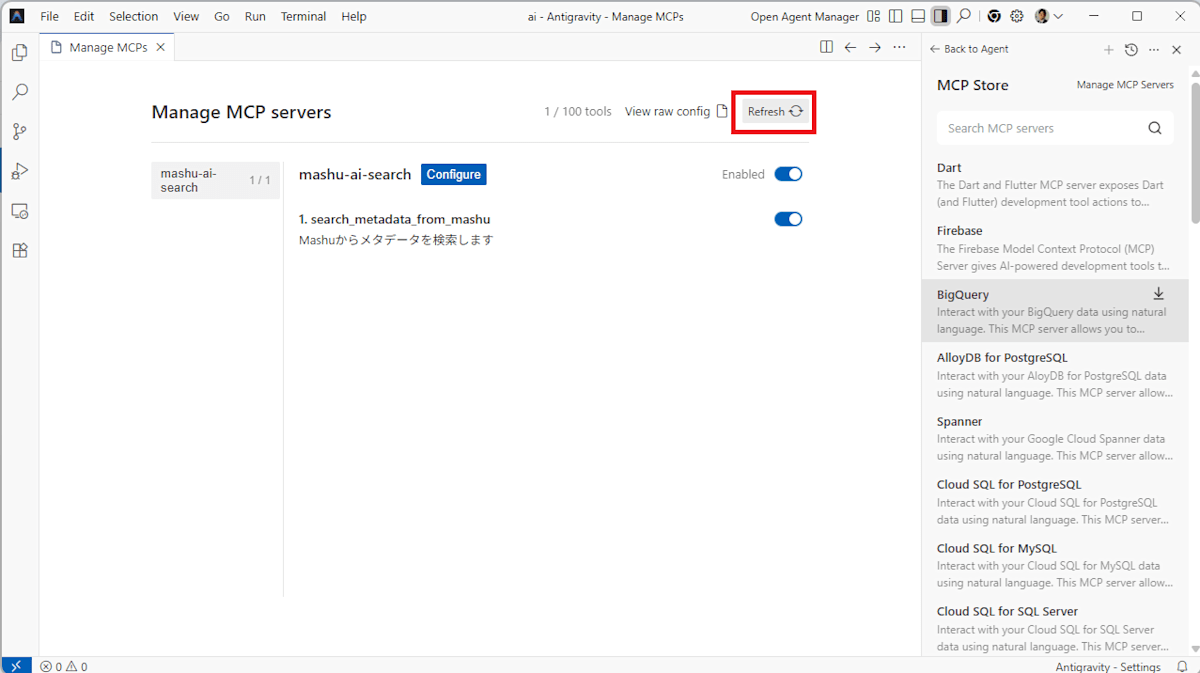Toggle the agent side panel icon
1200x673 pixels.
(x=940, y=16)
